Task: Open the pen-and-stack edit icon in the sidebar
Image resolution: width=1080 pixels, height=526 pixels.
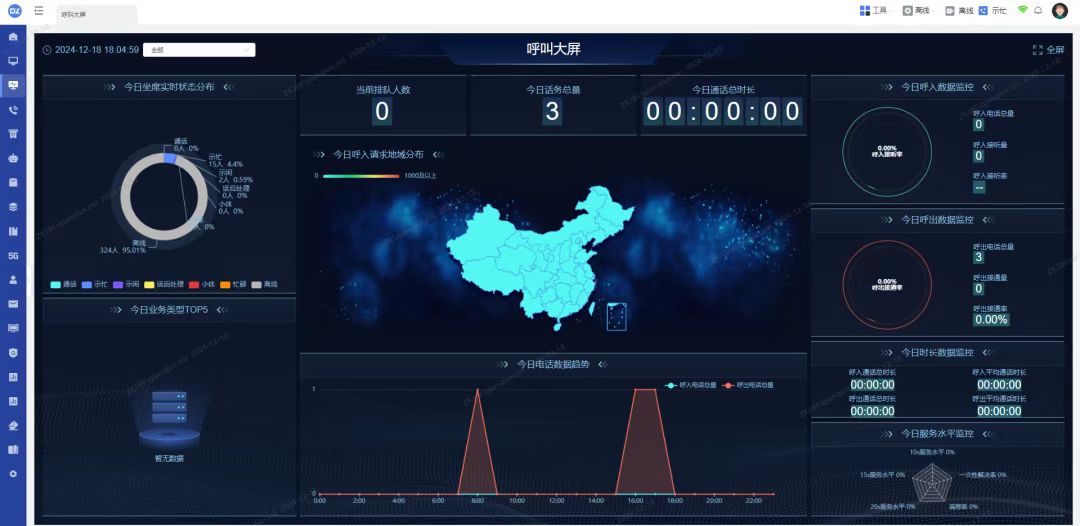Action: click(12, 425)
